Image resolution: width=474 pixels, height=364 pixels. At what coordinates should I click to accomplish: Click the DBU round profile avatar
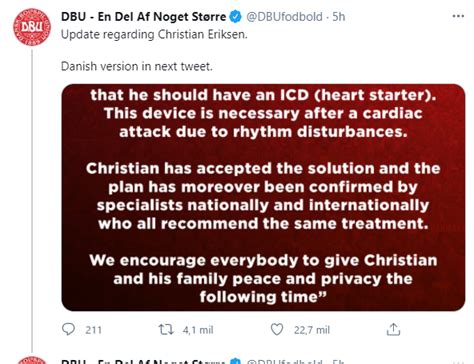pyautogui.click(x=31, y=27)
